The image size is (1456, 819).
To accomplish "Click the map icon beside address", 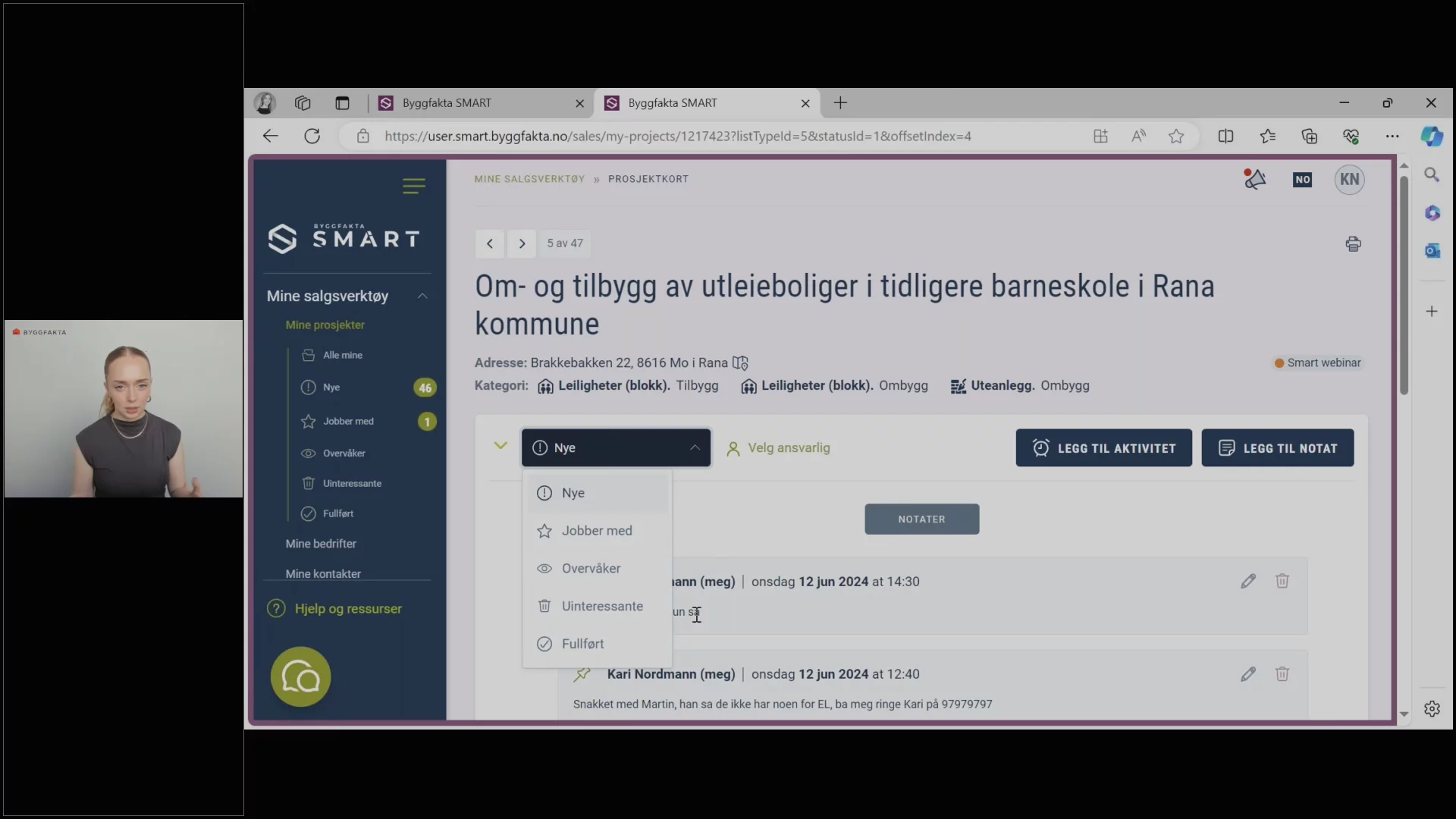I will pos(741,363).
